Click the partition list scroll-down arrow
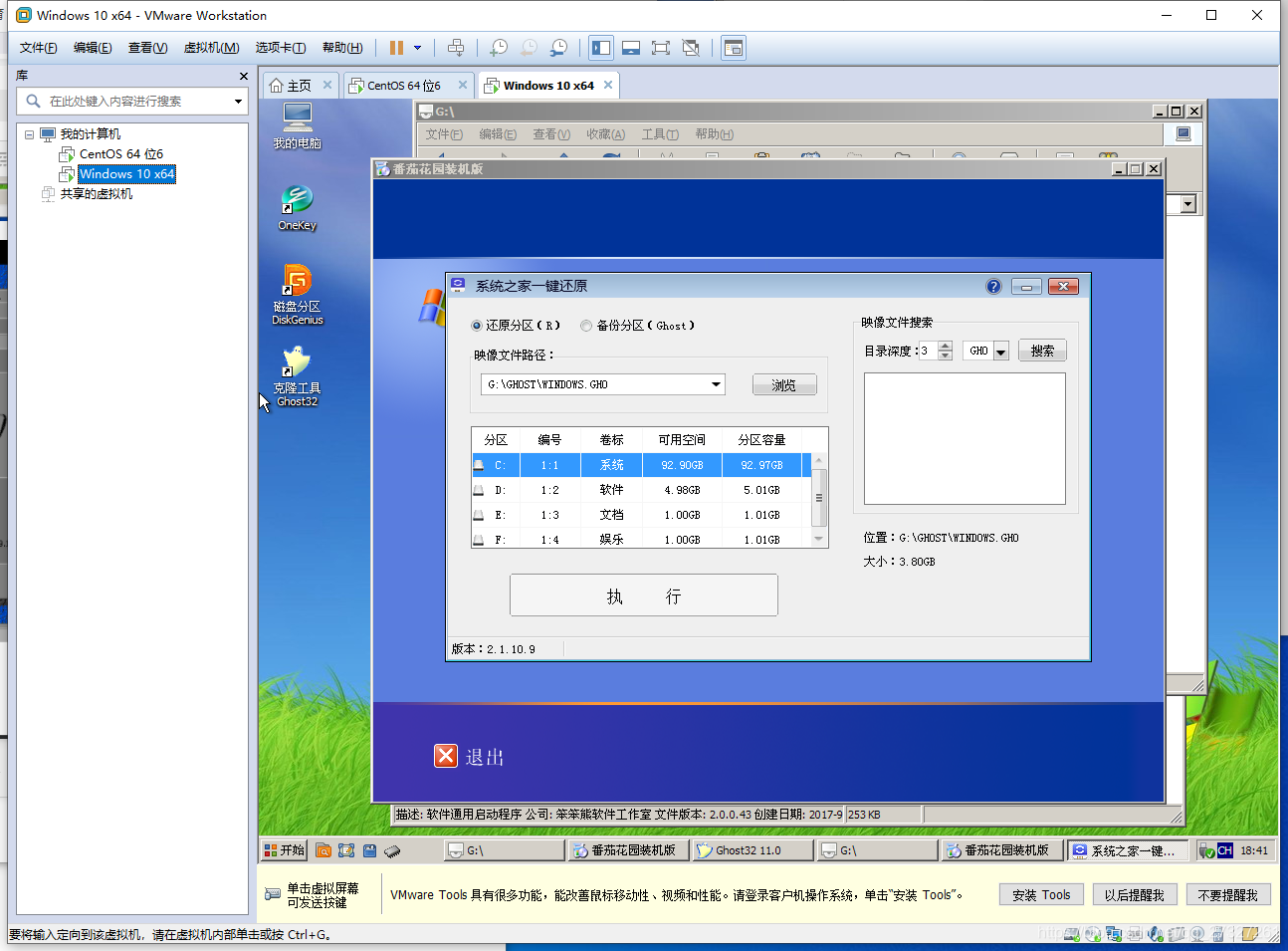 (819, 539)
